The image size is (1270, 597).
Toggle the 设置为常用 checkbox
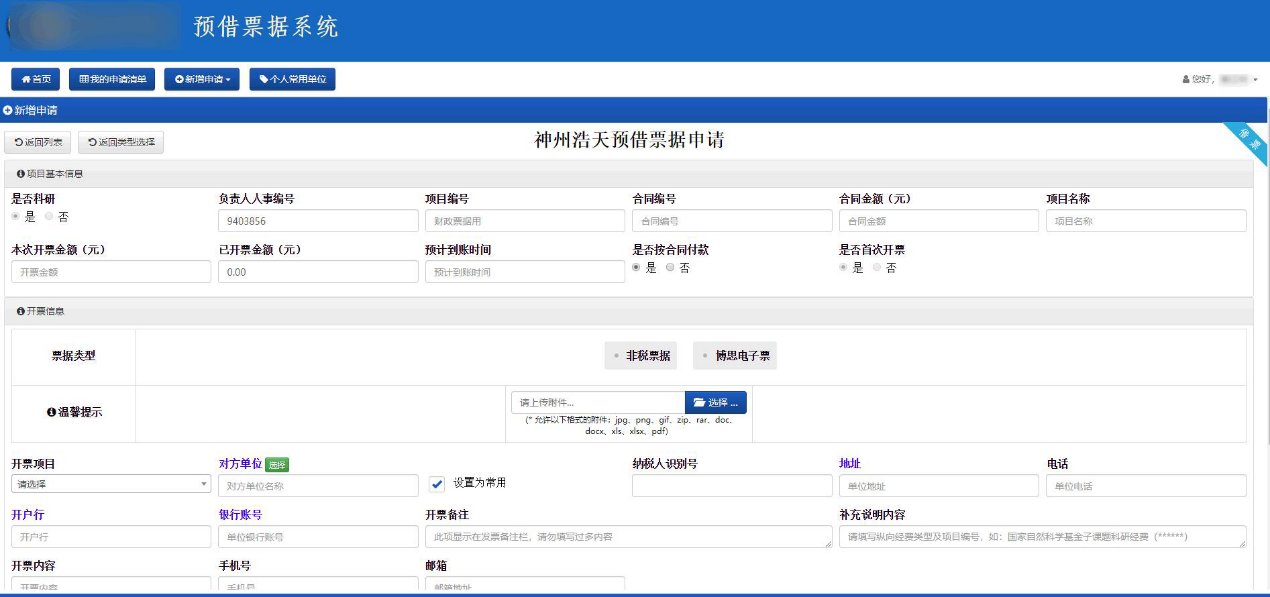pyautogui.click(x=437, y=484)
